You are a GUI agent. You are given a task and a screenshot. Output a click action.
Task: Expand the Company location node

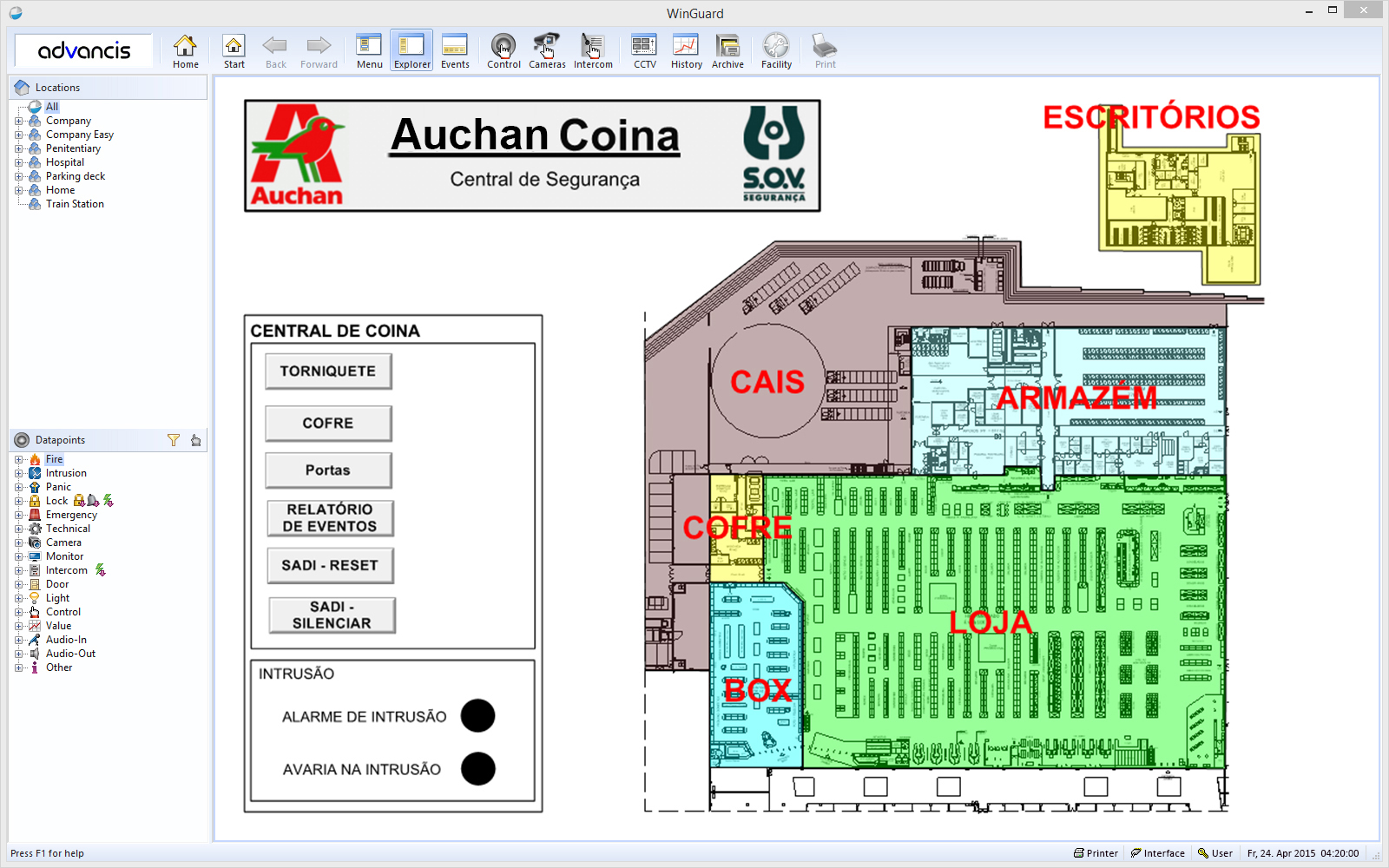coord(19,121)
